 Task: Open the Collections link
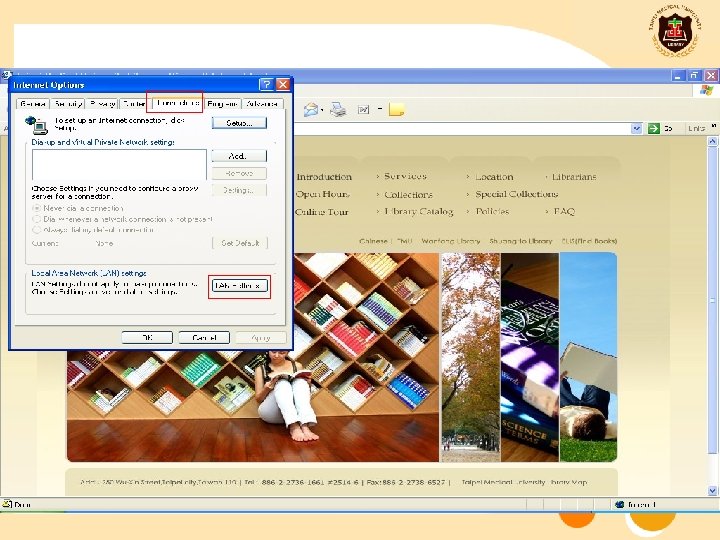[x=408, y=195]
